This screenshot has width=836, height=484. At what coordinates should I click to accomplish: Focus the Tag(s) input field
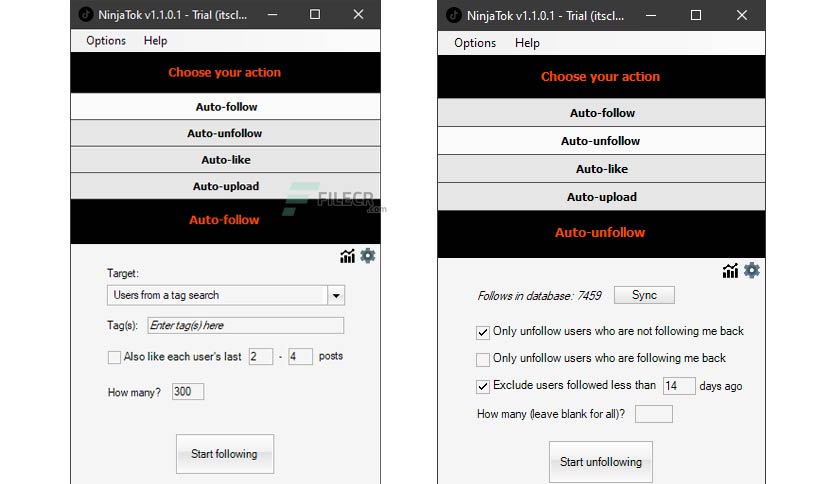pos(246,325)
